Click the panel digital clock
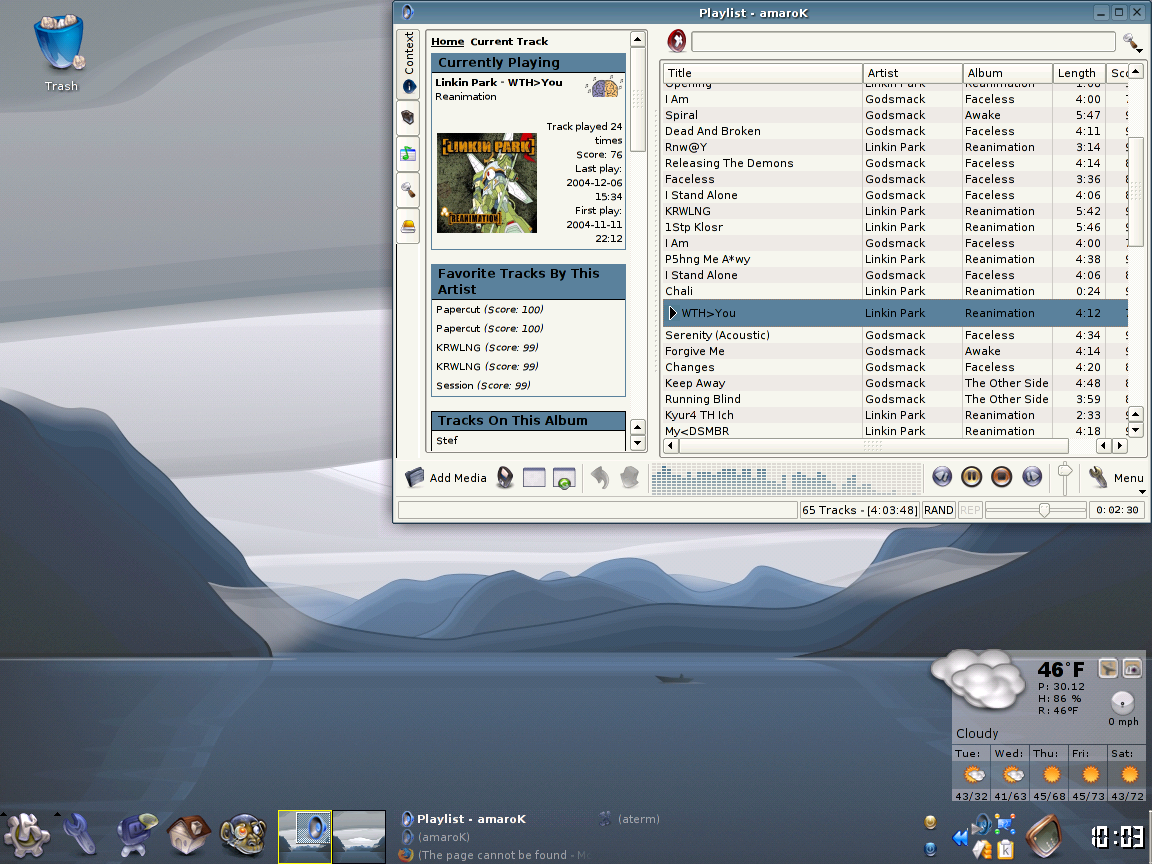The width and height of the screenshot is (1152, 864). coord(1117,837)
